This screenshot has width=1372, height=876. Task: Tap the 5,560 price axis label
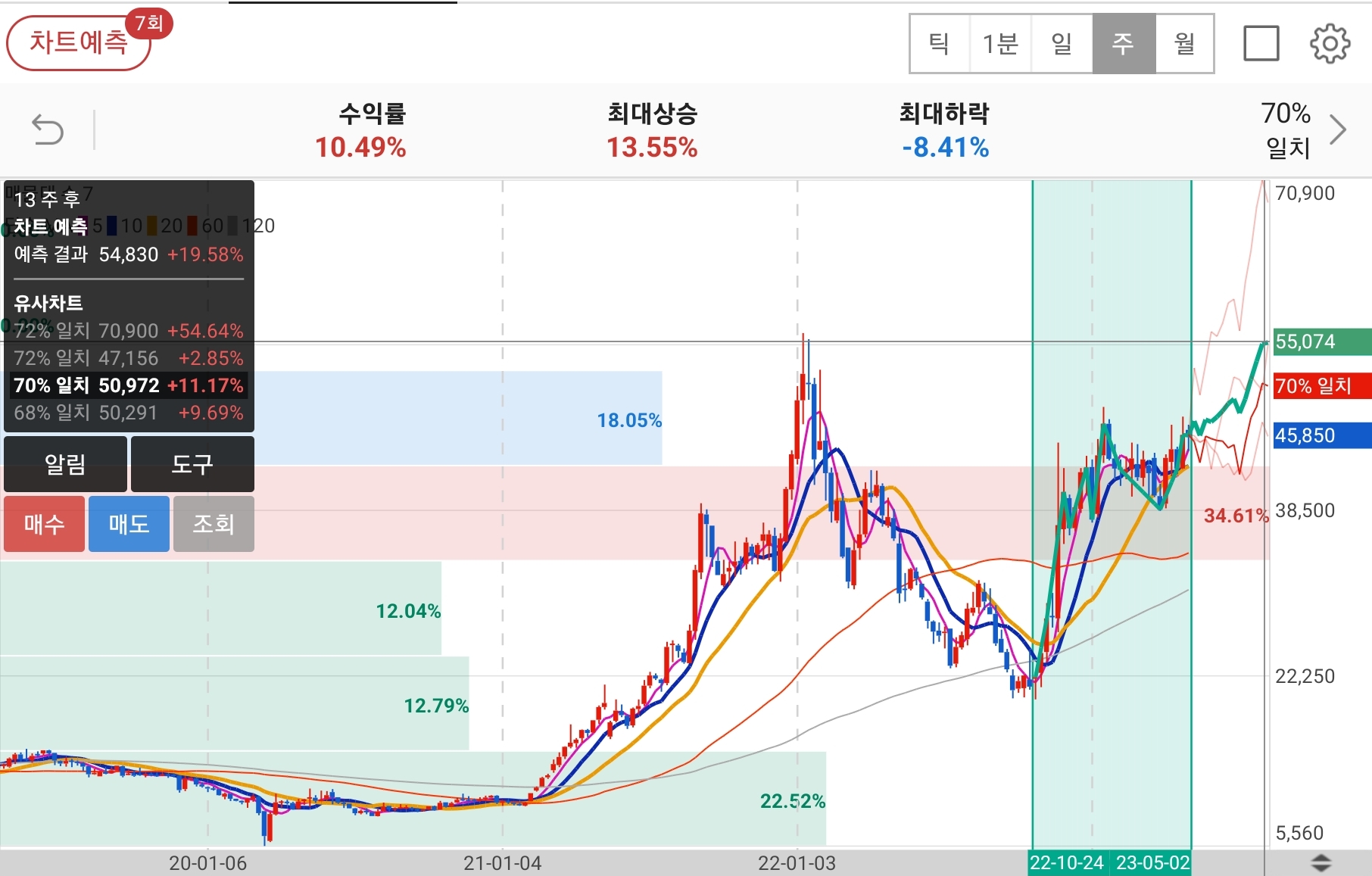[1300, 833]
